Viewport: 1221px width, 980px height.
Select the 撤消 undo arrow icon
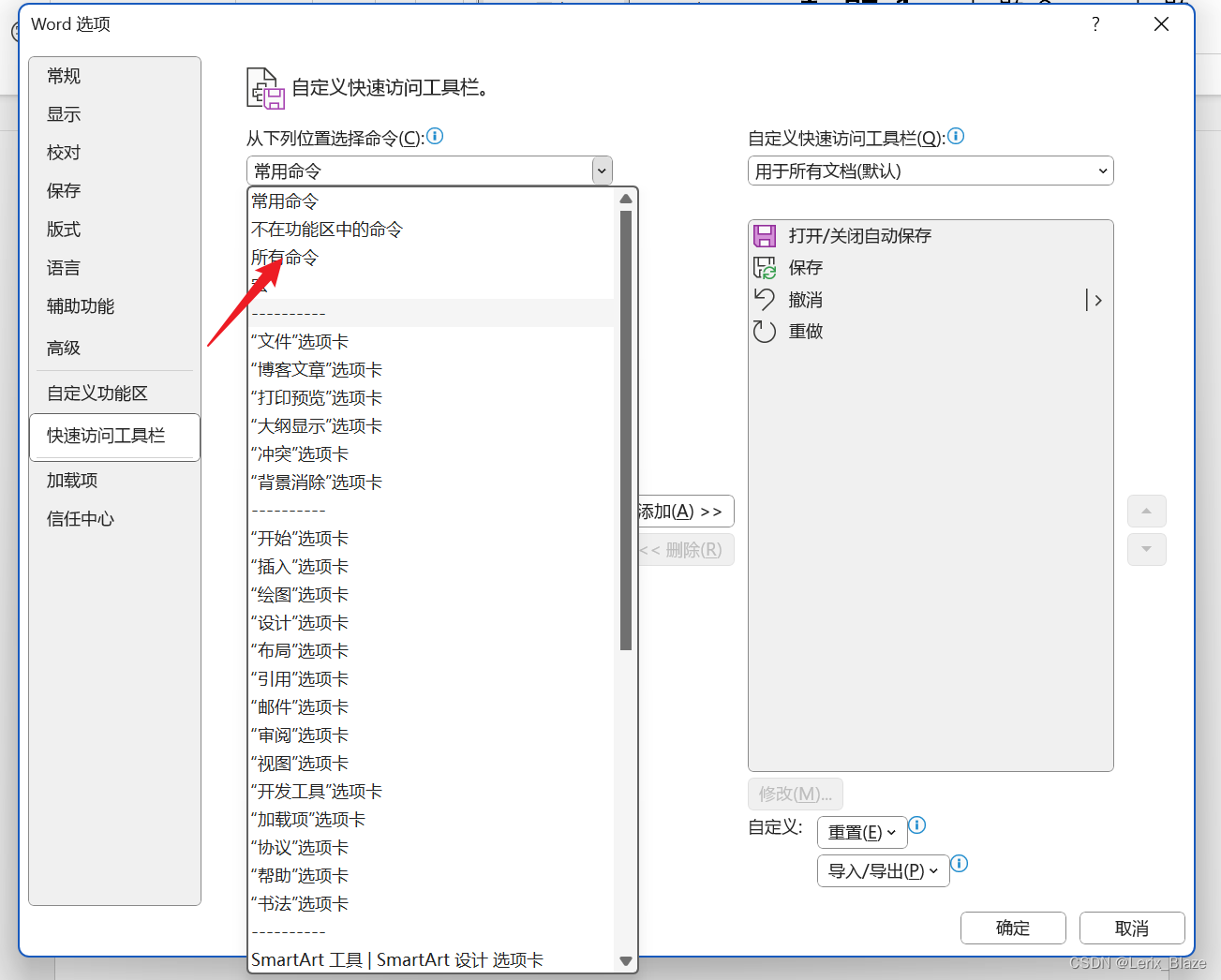click(x=766, y=300)
